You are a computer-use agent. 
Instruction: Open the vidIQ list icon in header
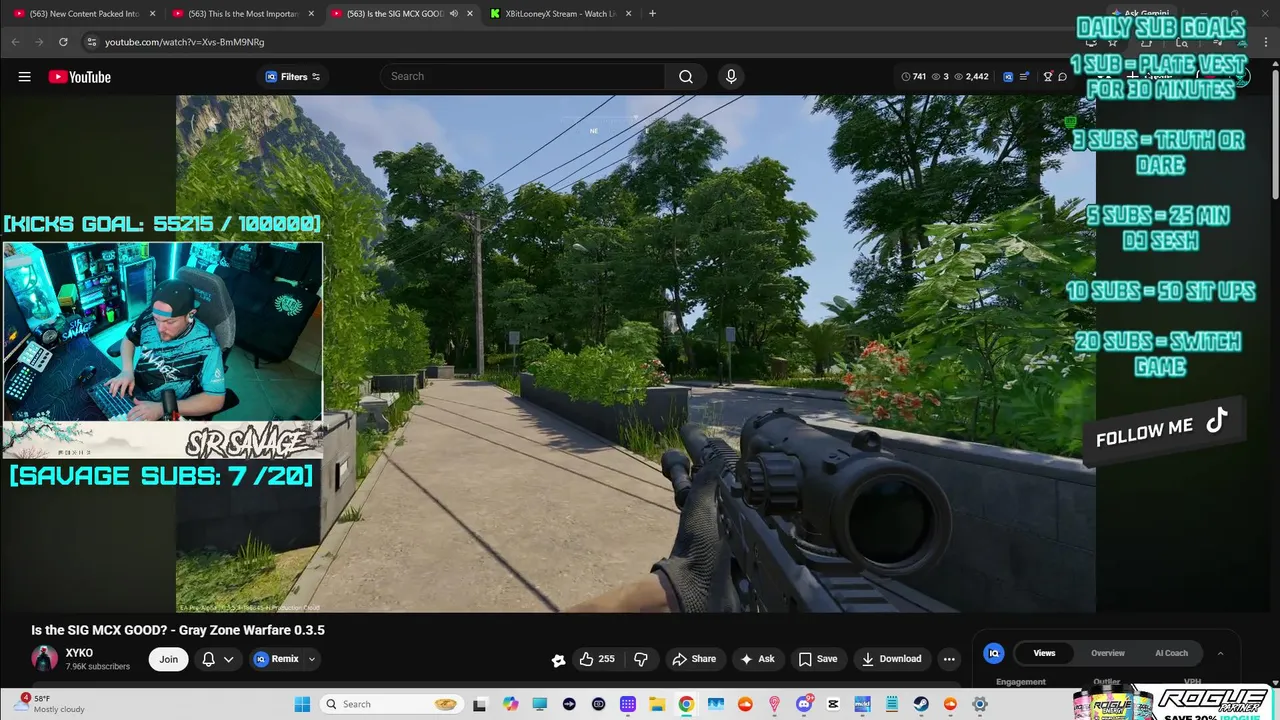point(1024,77)
